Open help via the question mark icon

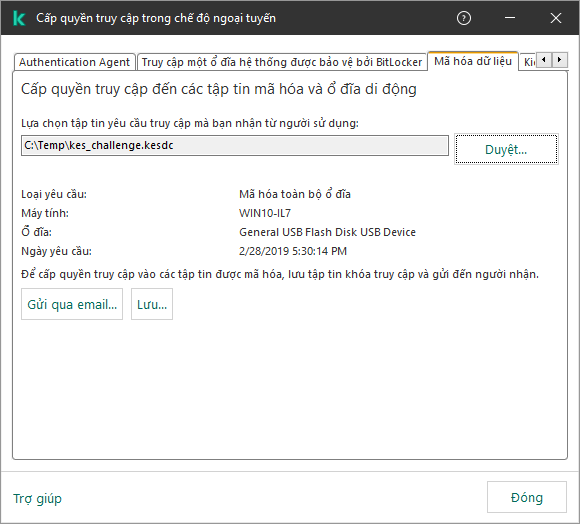[463, 18]
